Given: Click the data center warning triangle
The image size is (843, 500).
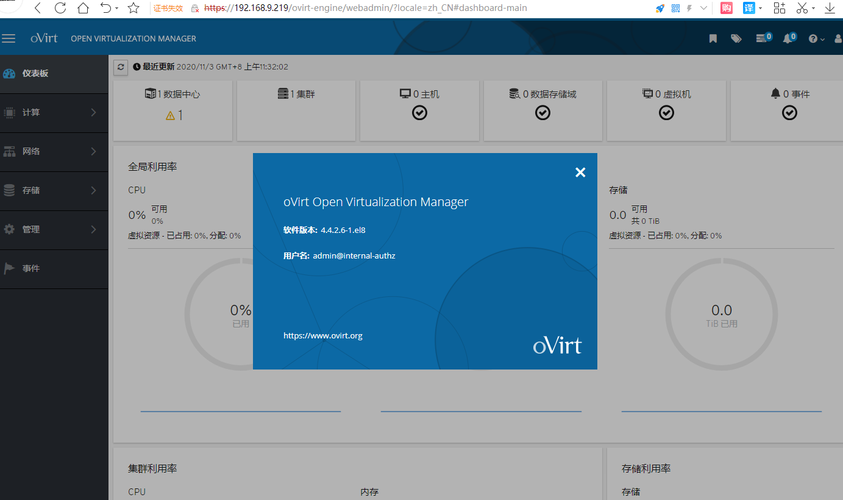Looking at the screenshot, I should (170, 116).
